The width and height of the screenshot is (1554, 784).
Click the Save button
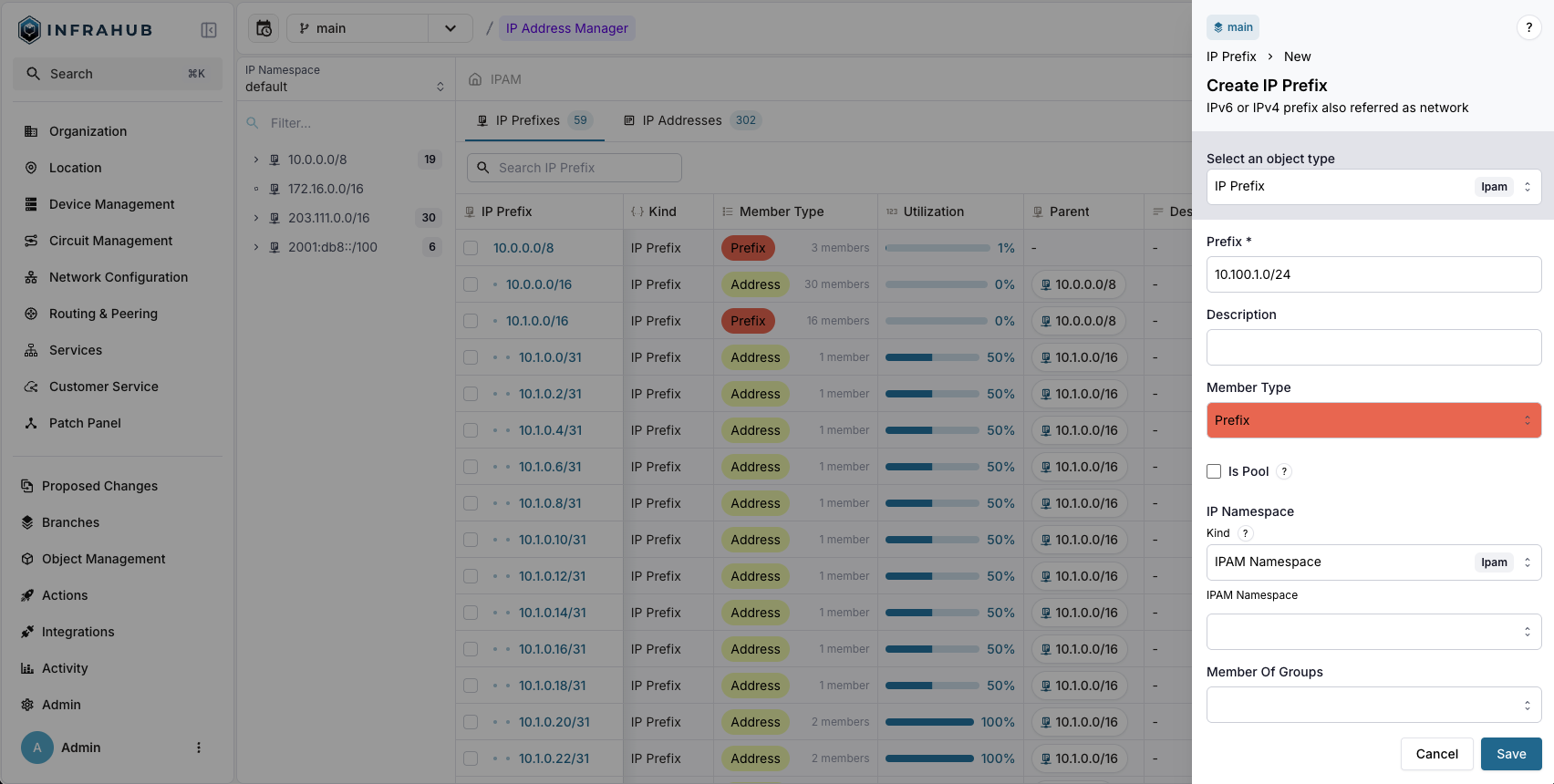coord(1510,754)
